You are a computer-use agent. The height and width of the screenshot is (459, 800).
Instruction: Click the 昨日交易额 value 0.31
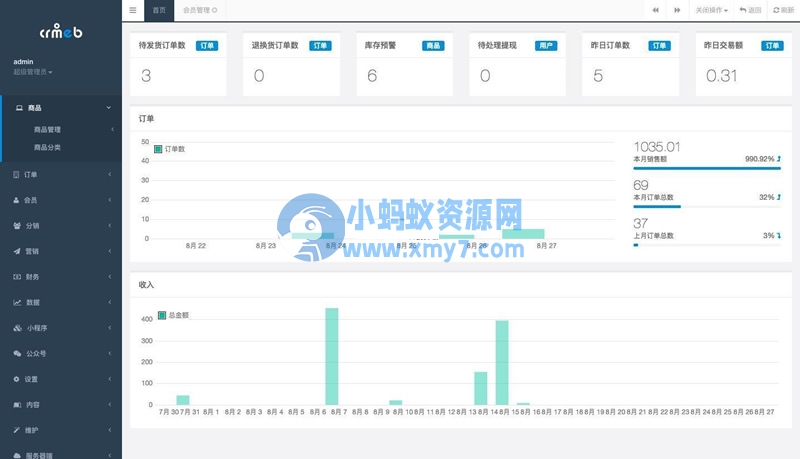pos(721,76)
